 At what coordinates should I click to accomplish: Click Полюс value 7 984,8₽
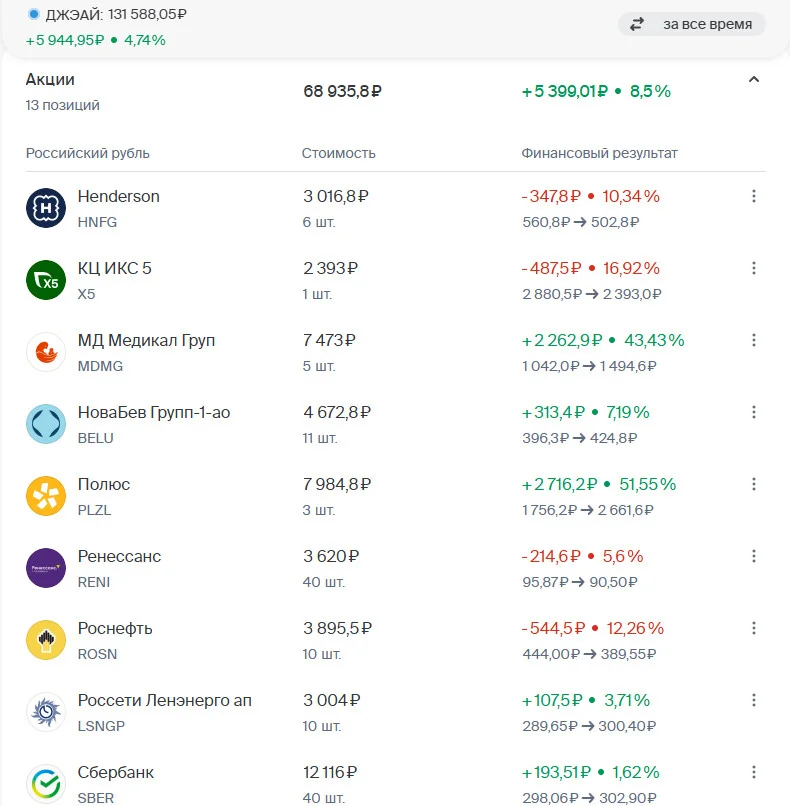coord(337,484)
